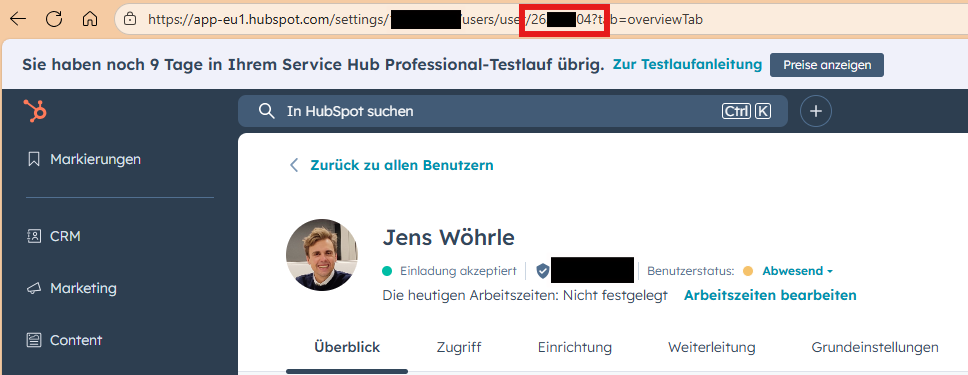968x375 pixels.
Task: Select the Überblick tab
Action: 347,347
